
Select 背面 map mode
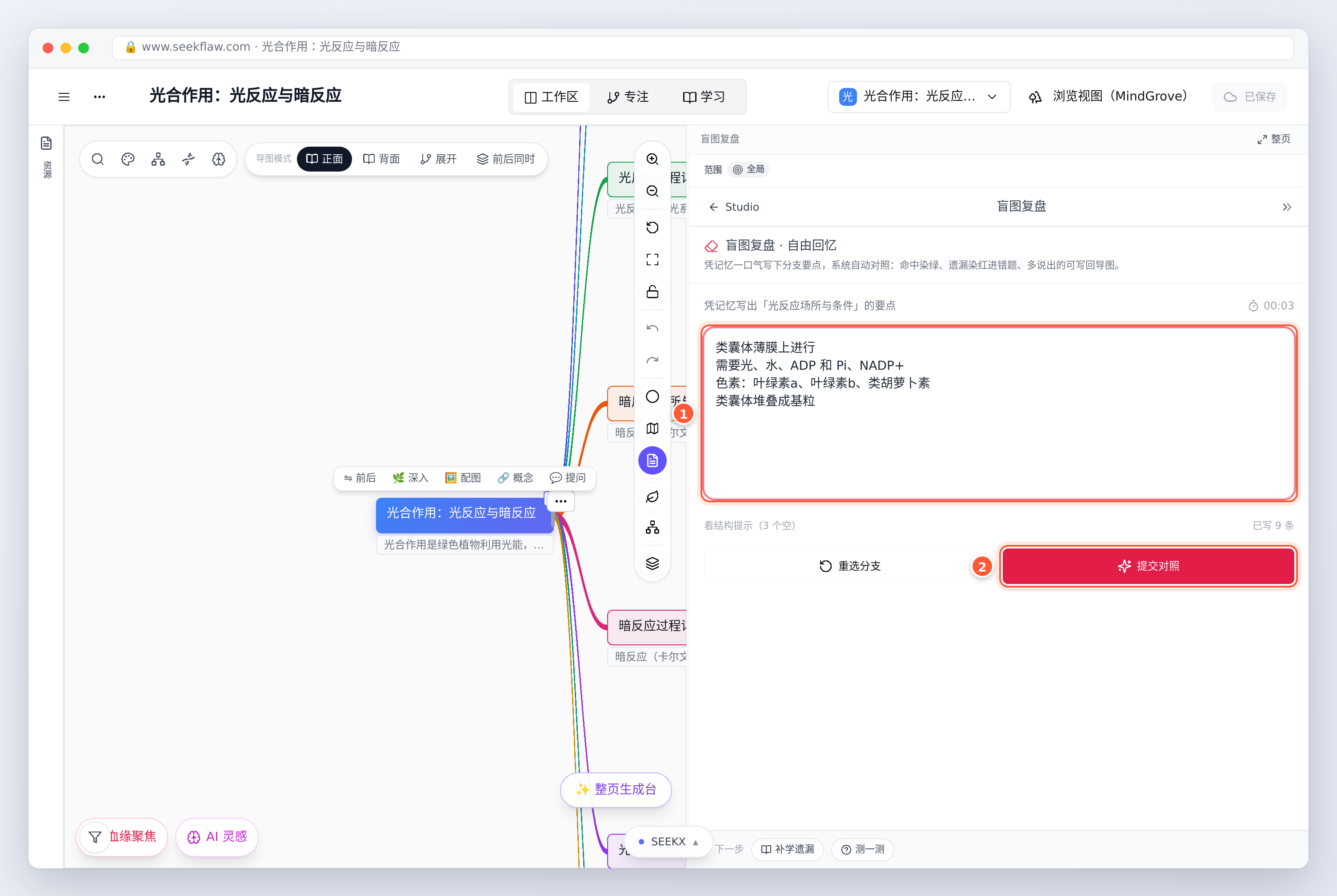pos(382,160)
